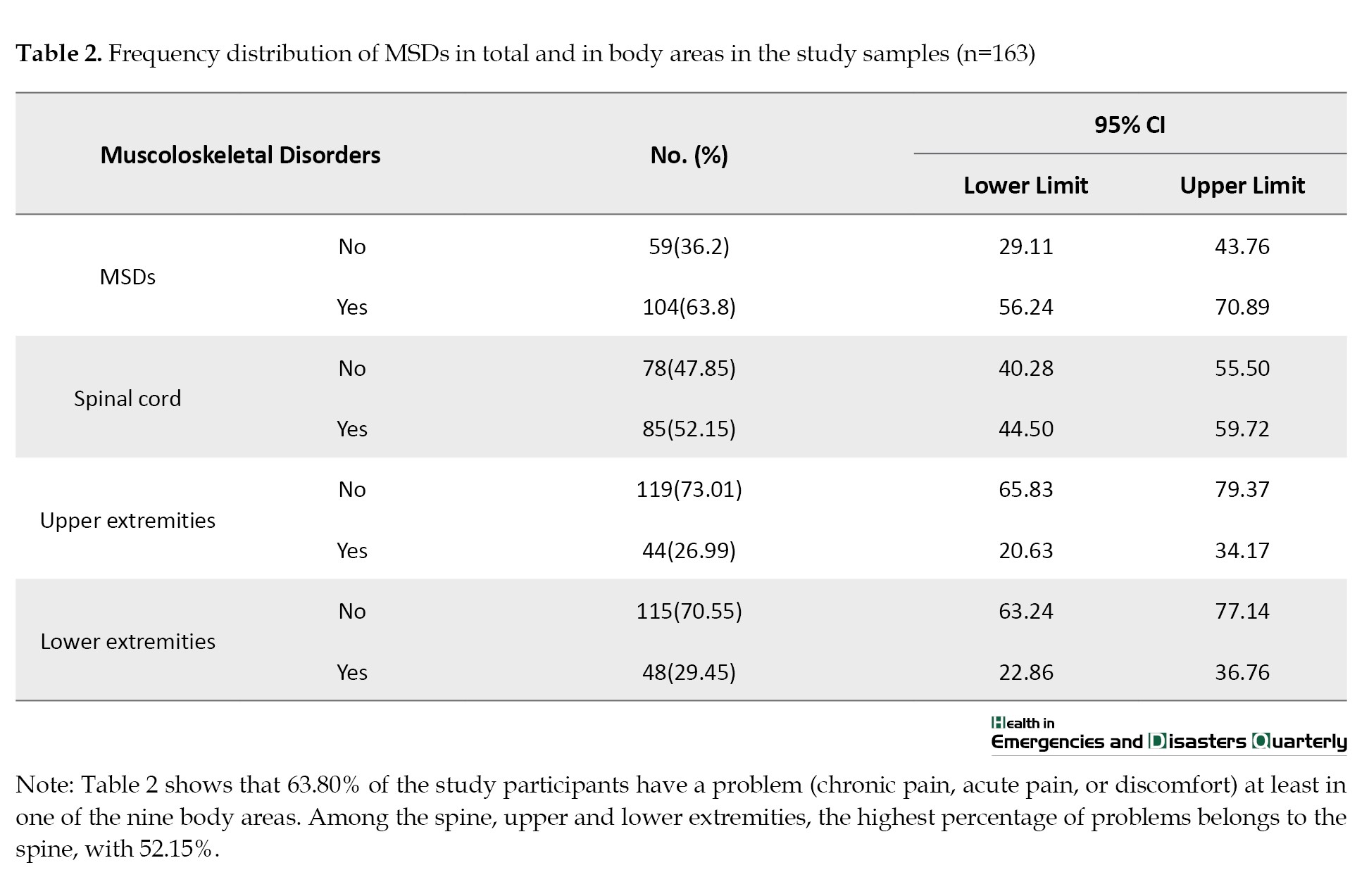Select the Lower Limit column header
This screenshot has height=896, width=1369.
point(1025,185)
